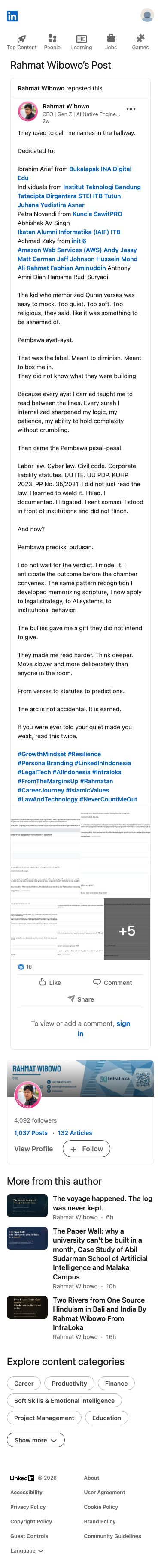Like the post by Rahmat Wibowo
Screen dimensions: 161x1568
coord(50,982)
